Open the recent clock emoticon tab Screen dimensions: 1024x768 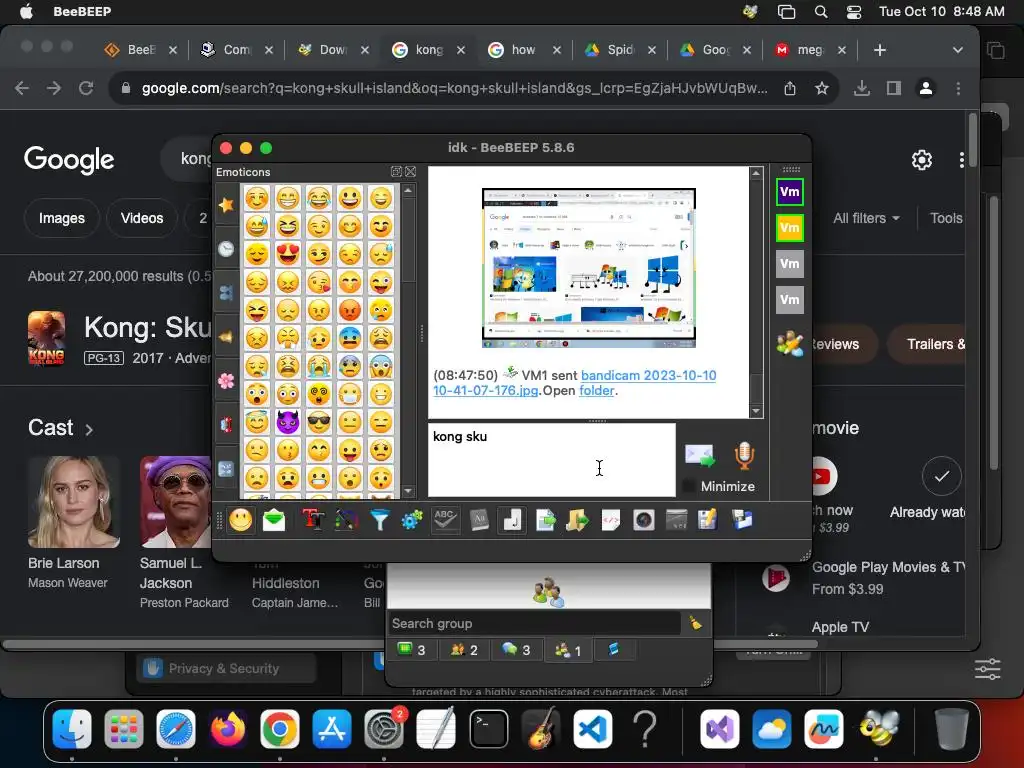point(226,249)
